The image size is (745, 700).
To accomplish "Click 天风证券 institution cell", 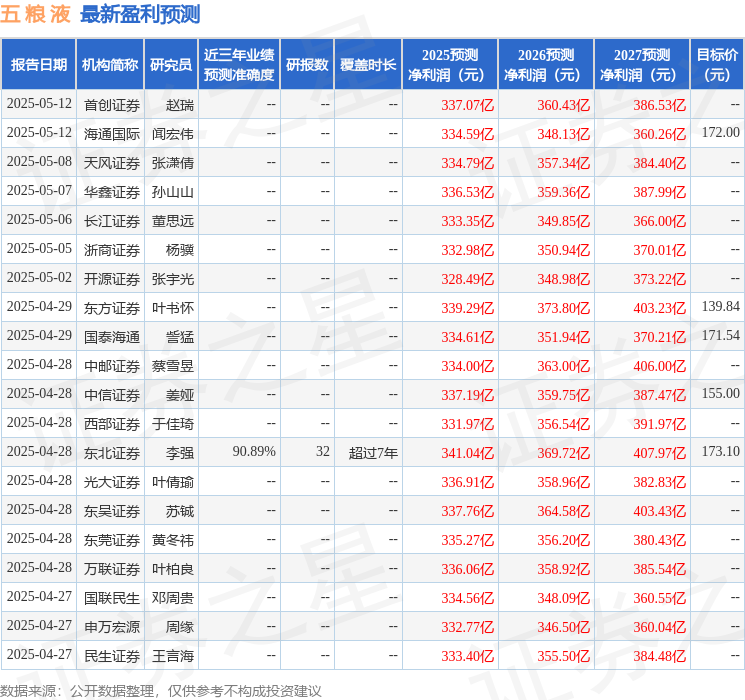I will [112, 163].
